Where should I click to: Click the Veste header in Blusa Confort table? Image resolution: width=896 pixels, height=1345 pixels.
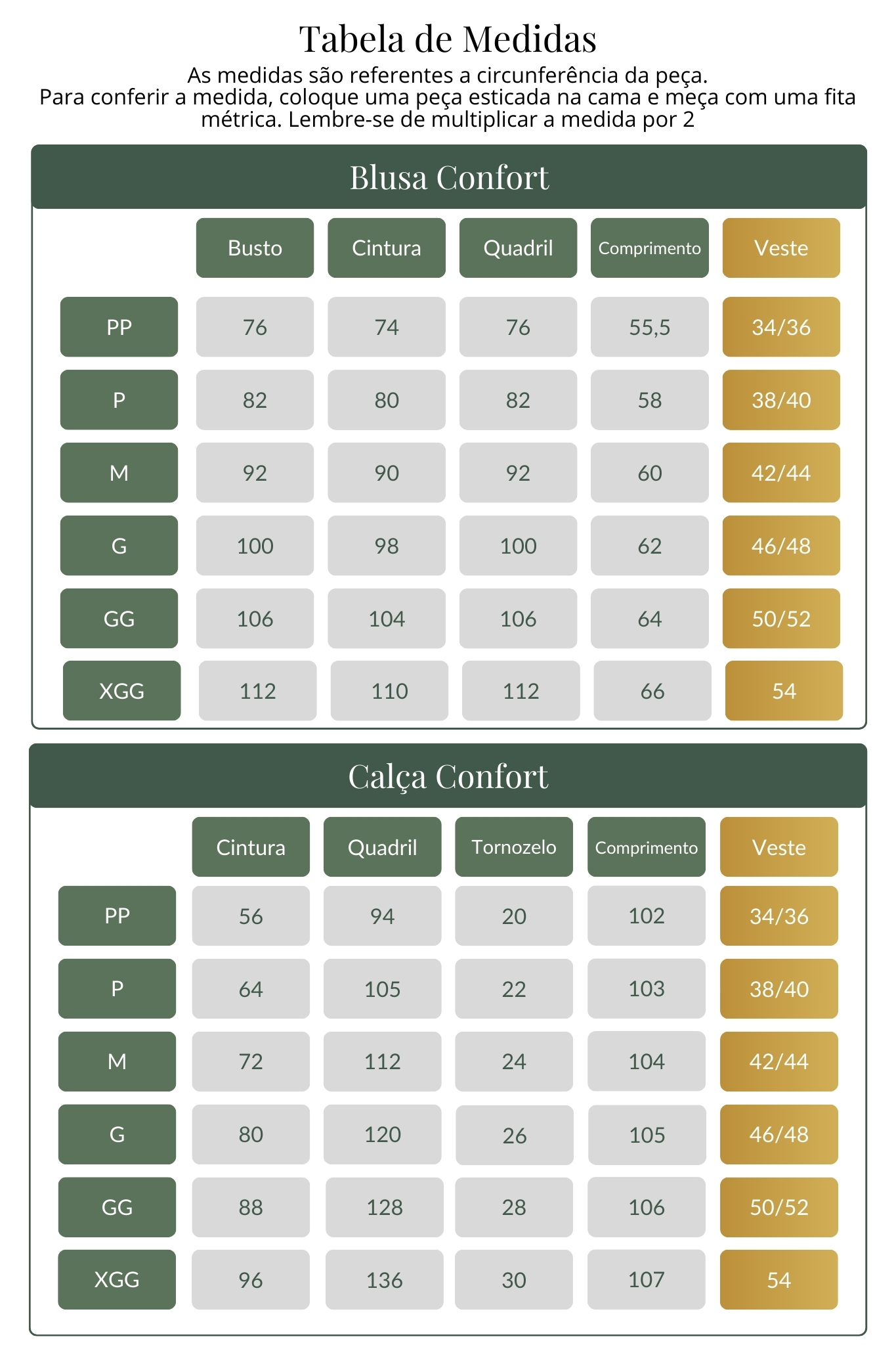(x=781, y=248)
